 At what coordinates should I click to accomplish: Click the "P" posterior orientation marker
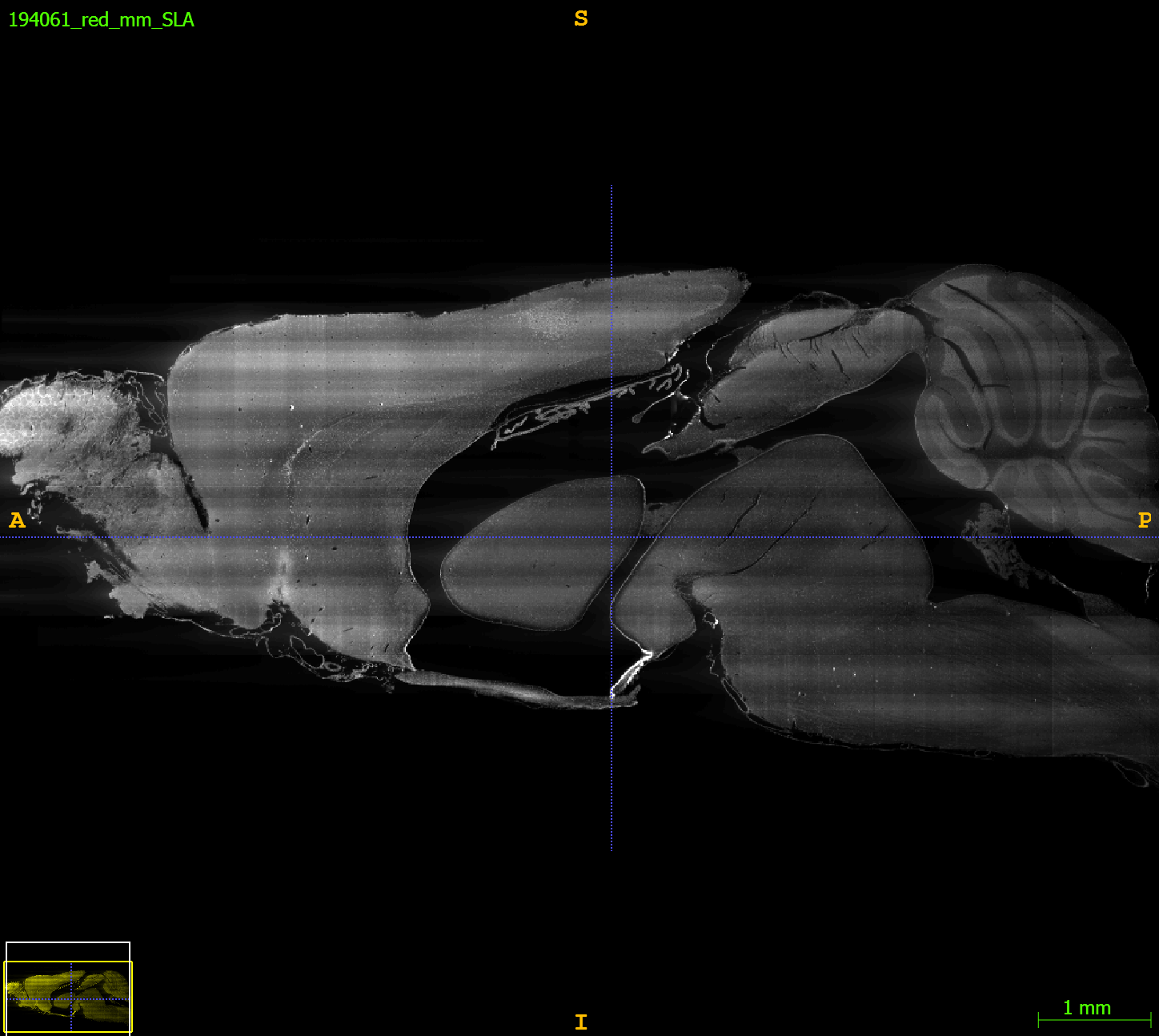1145,521
